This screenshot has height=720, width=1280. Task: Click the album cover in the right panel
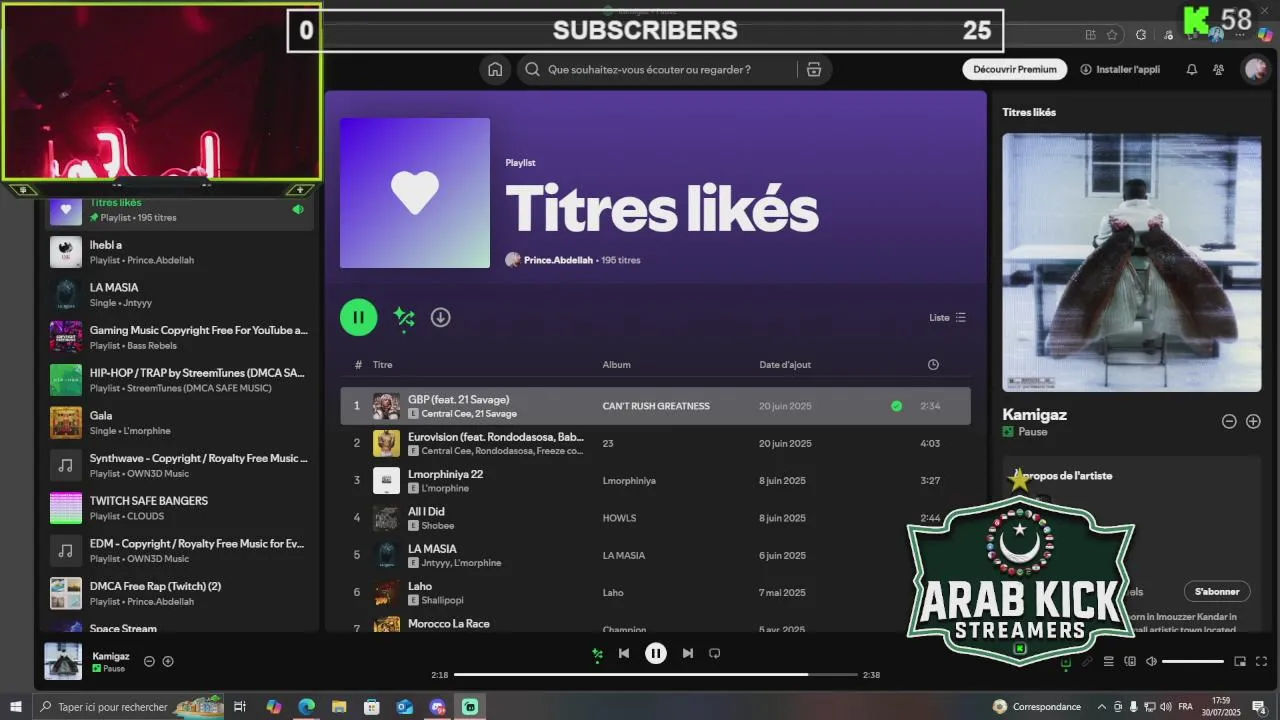click(x=1132, y=262)
